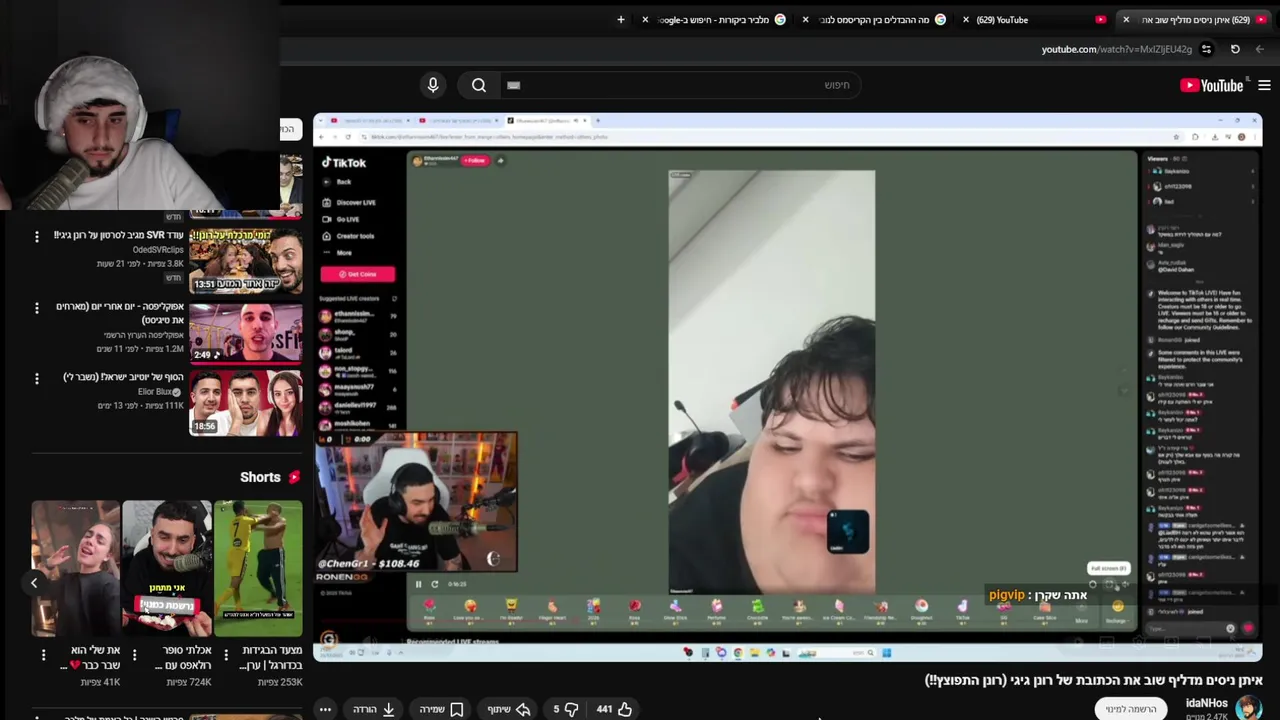Select the youtube.com/watch address bar URL
Viewport: 1280px width, 720px height.
(x=1116, y=49)
